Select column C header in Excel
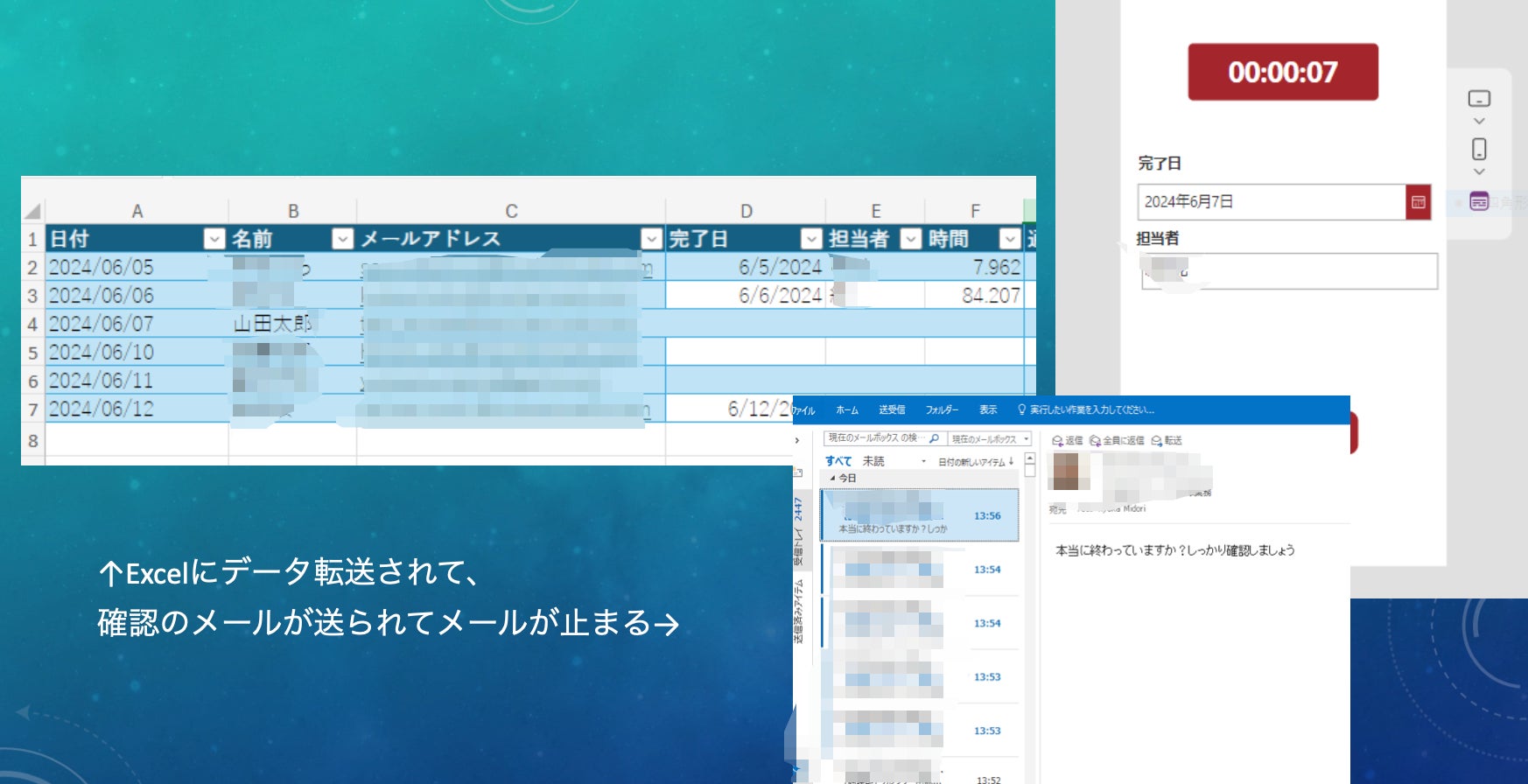1528x784 pixels. [x=511, y=211]
